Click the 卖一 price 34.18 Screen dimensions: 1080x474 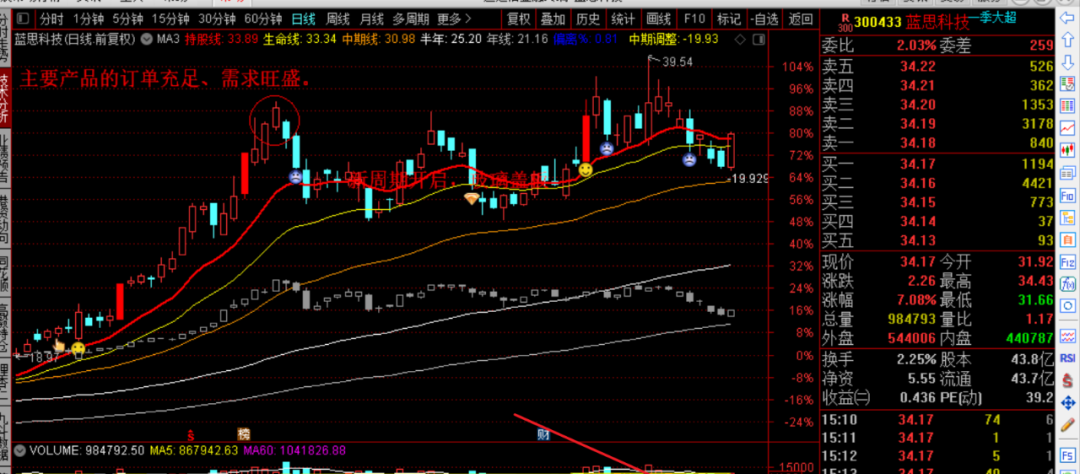click(x=917, y=143)
